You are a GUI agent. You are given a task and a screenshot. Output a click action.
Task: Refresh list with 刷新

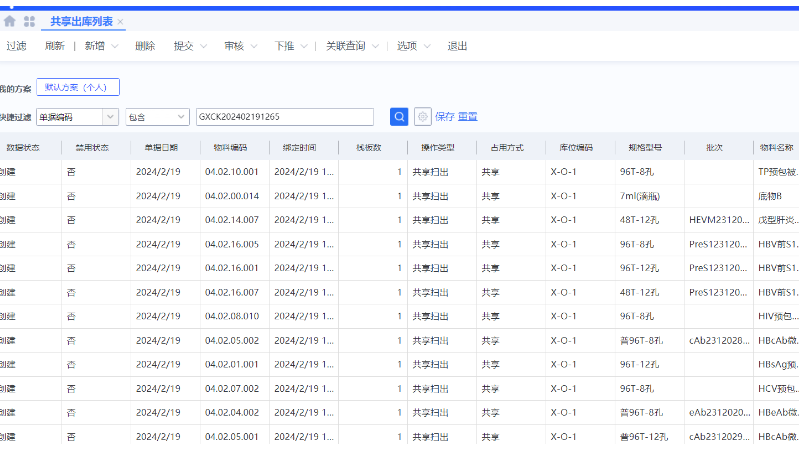(x=55, y=46)
